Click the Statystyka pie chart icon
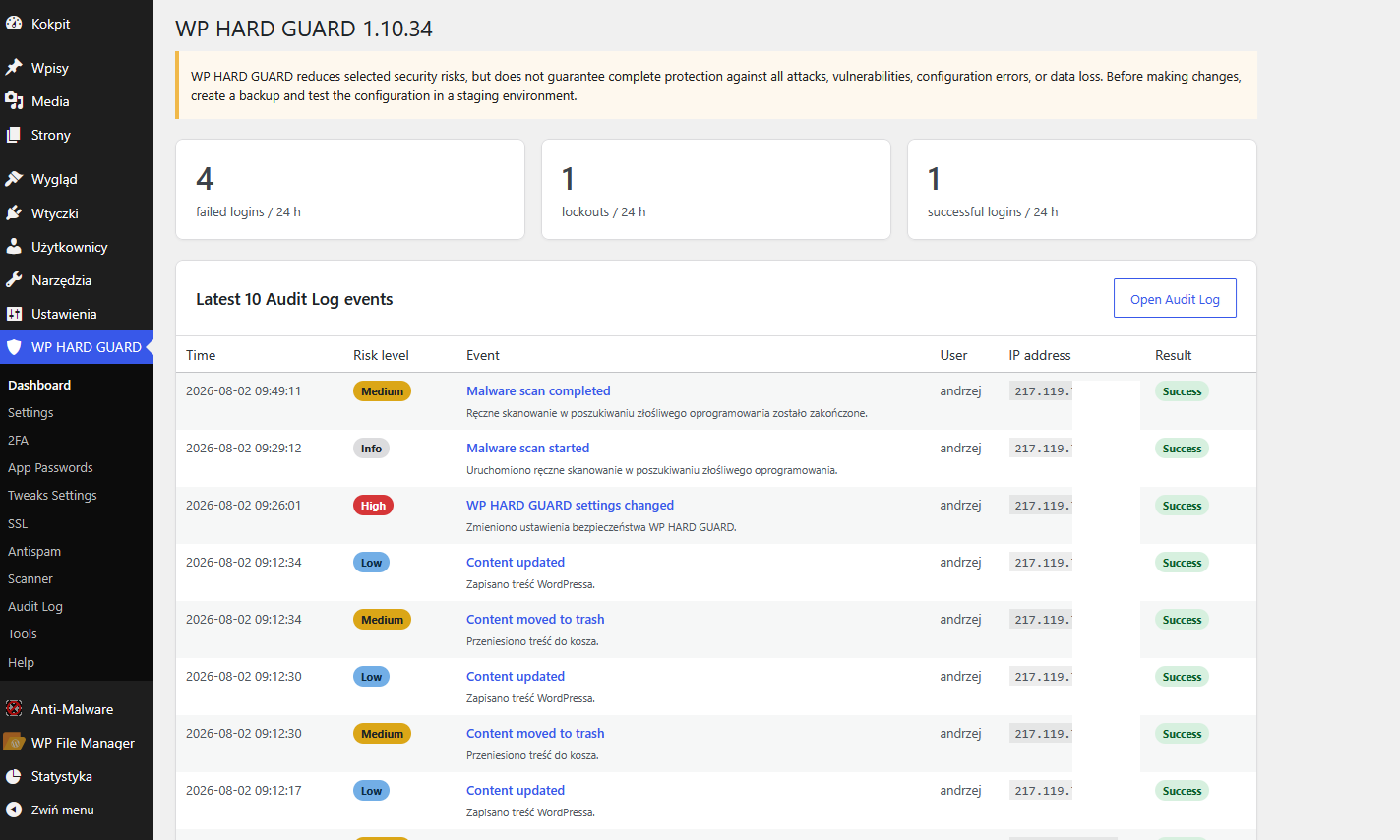This screenshot has height=840, width=1400. pyautogui.click(x=14, y=776)
